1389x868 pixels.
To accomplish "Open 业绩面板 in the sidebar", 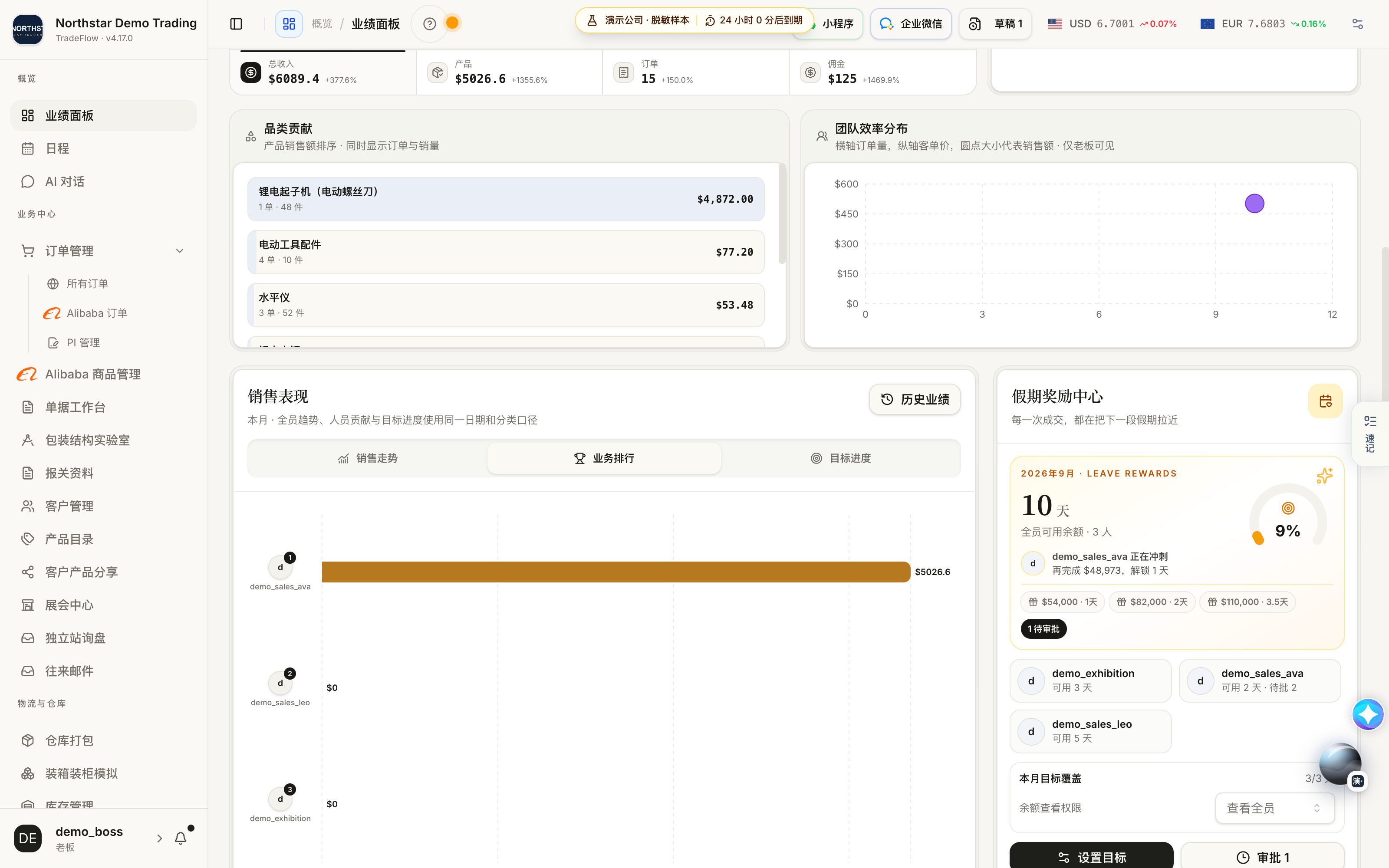I will [x=103, y=115].
